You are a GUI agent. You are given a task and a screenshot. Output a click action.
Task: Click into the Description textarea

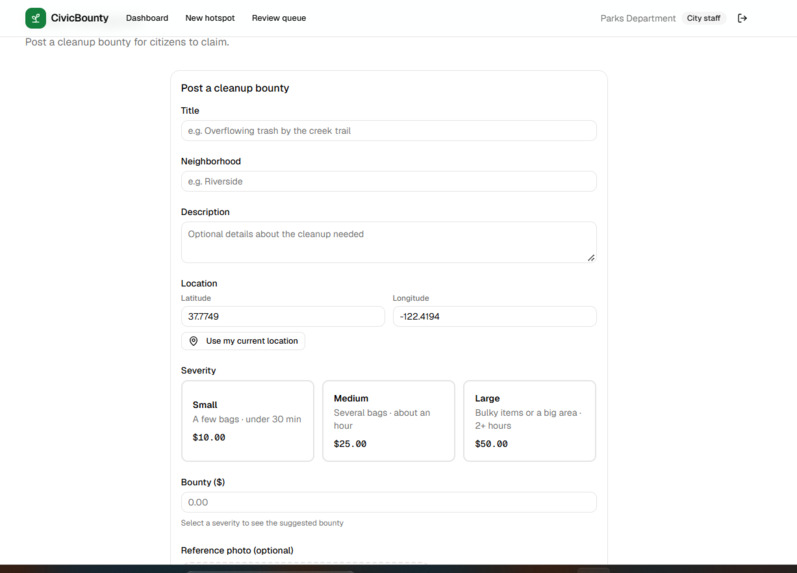pos(389,242)
